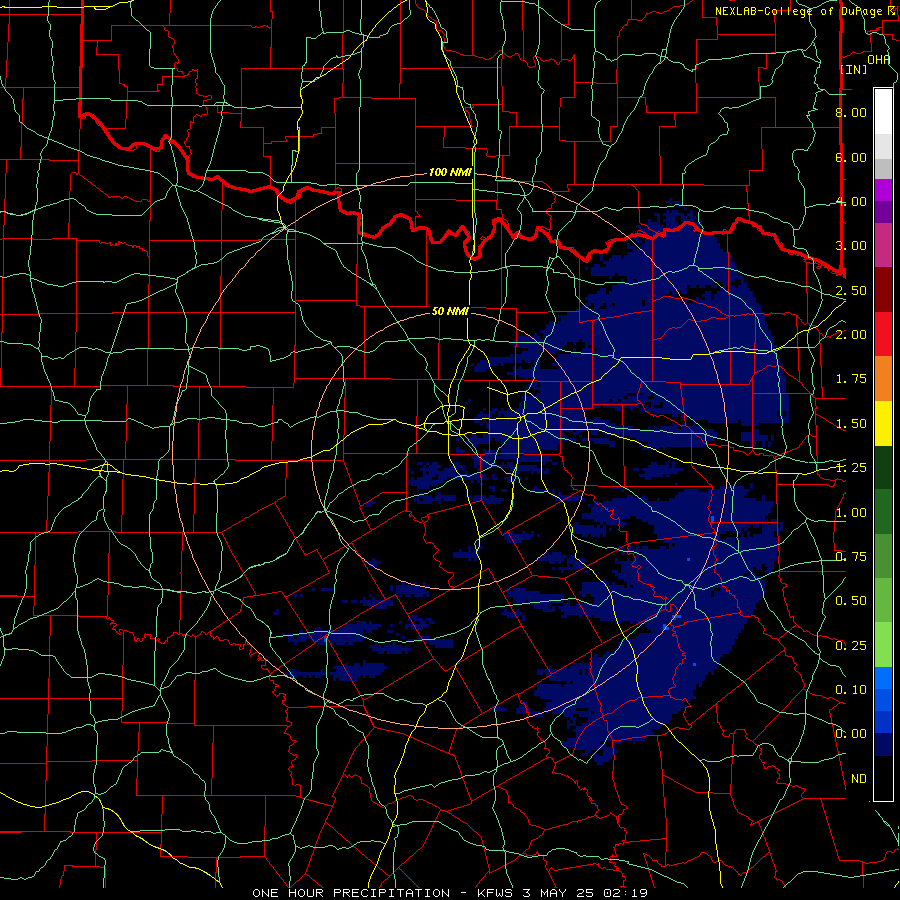Click the '6.00' legend value
Viewport: 900px width, 900px height.
click(x=851, y=157)
